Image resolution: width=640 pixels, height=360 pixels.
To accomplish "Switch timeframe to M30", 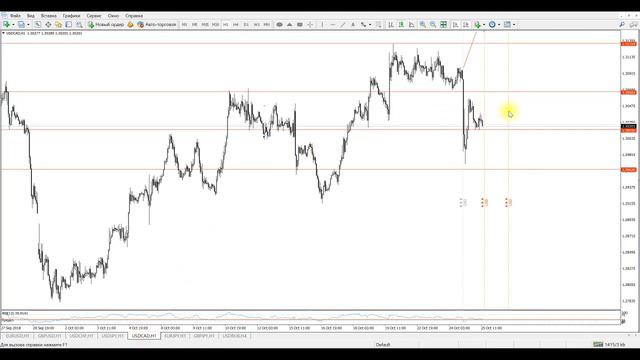I will coord(215,24).
